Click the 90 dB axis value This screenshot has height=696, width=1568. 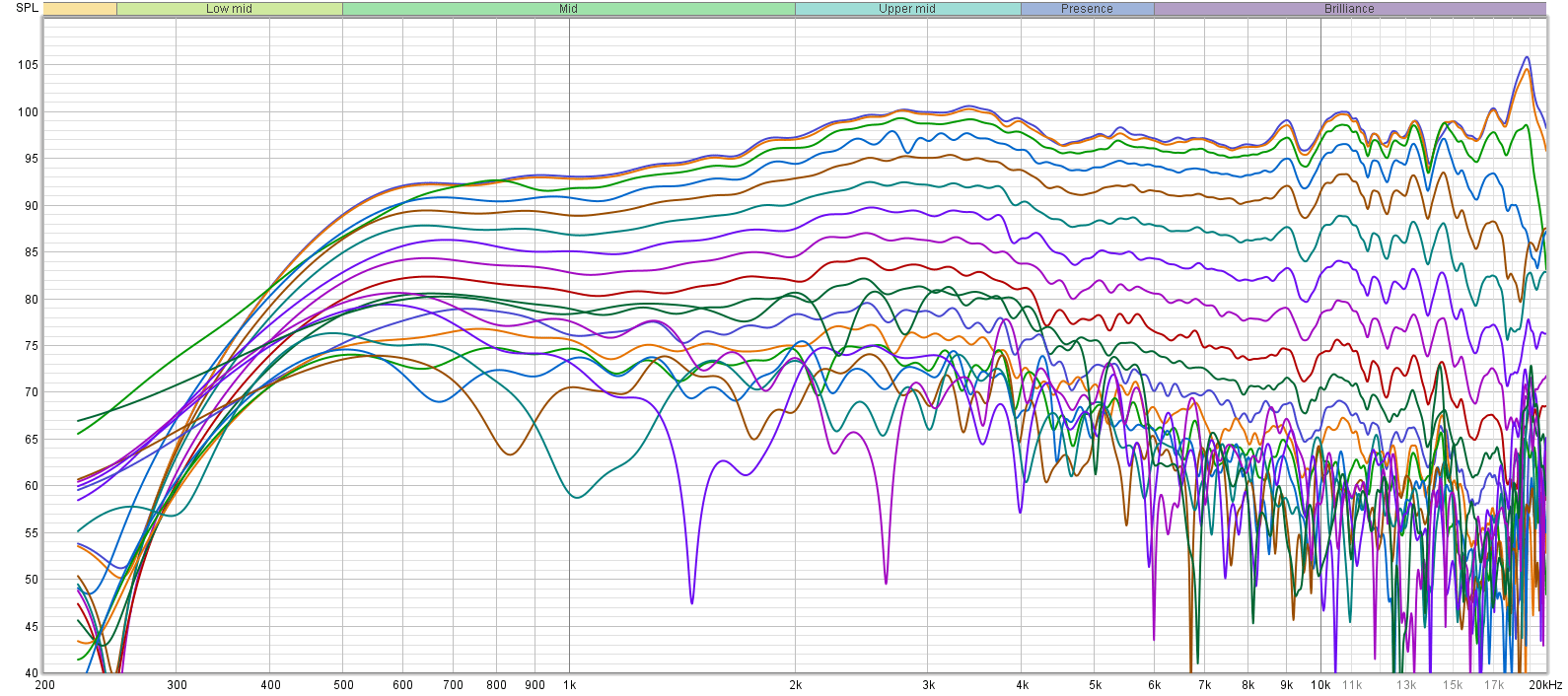31,206
